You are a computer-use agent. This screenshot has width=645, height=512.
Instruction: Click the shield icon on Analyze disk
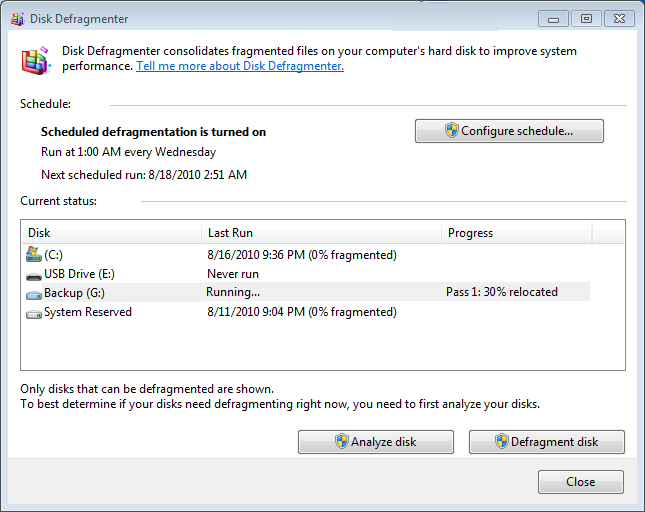pyautogui.click(x=341, y=442)
